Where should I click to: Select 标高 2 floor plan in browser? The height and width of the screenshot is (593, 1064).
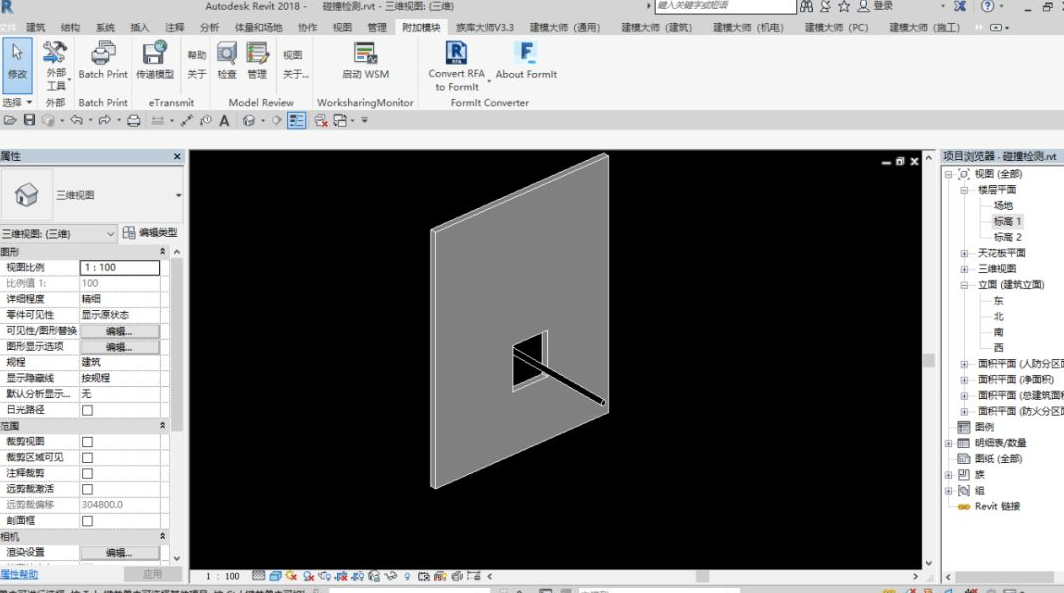click(x=1008, y=237)
